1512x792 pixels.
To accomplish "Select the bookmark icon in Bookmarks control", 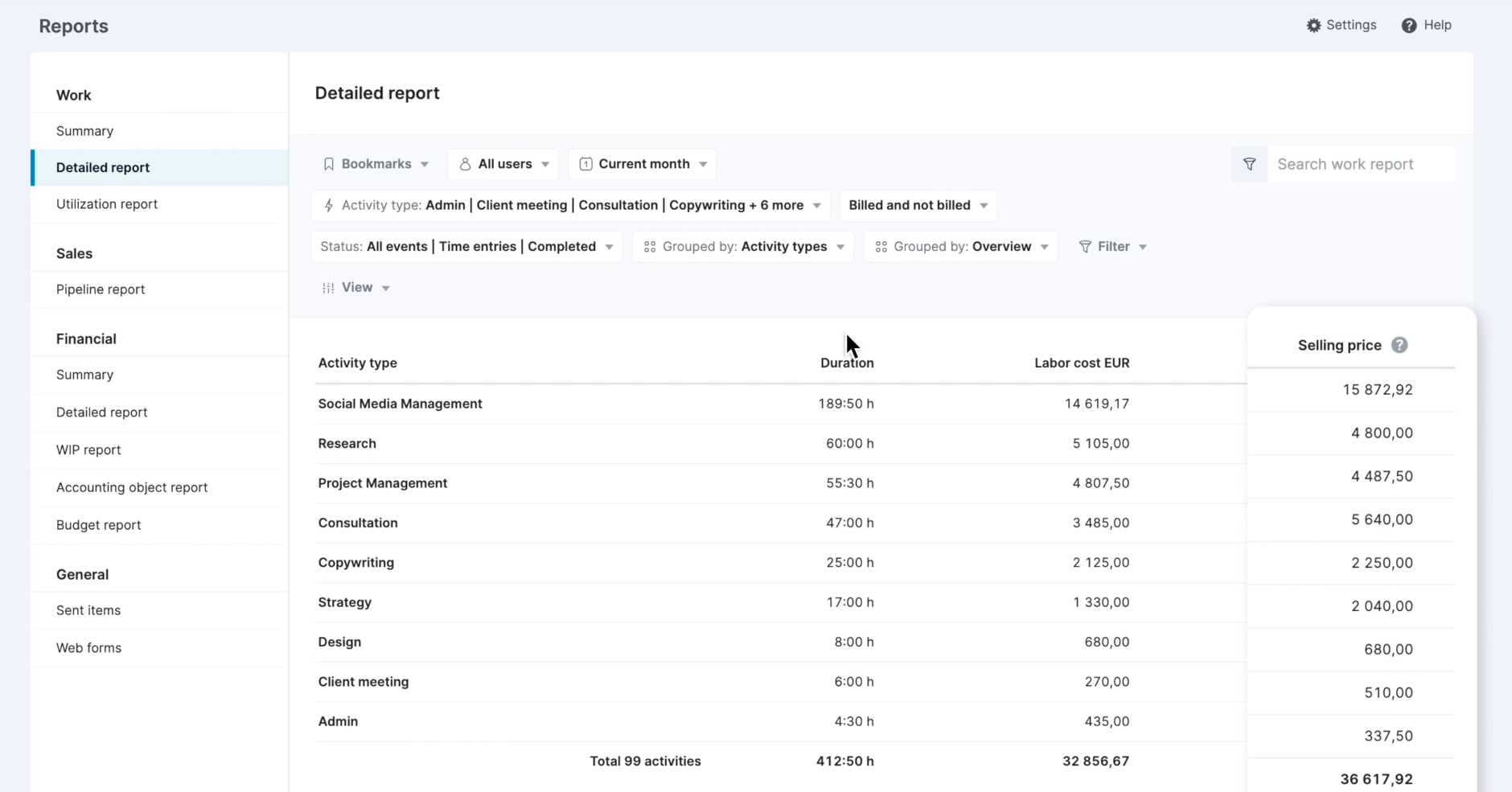I will (x=330, y=163).
